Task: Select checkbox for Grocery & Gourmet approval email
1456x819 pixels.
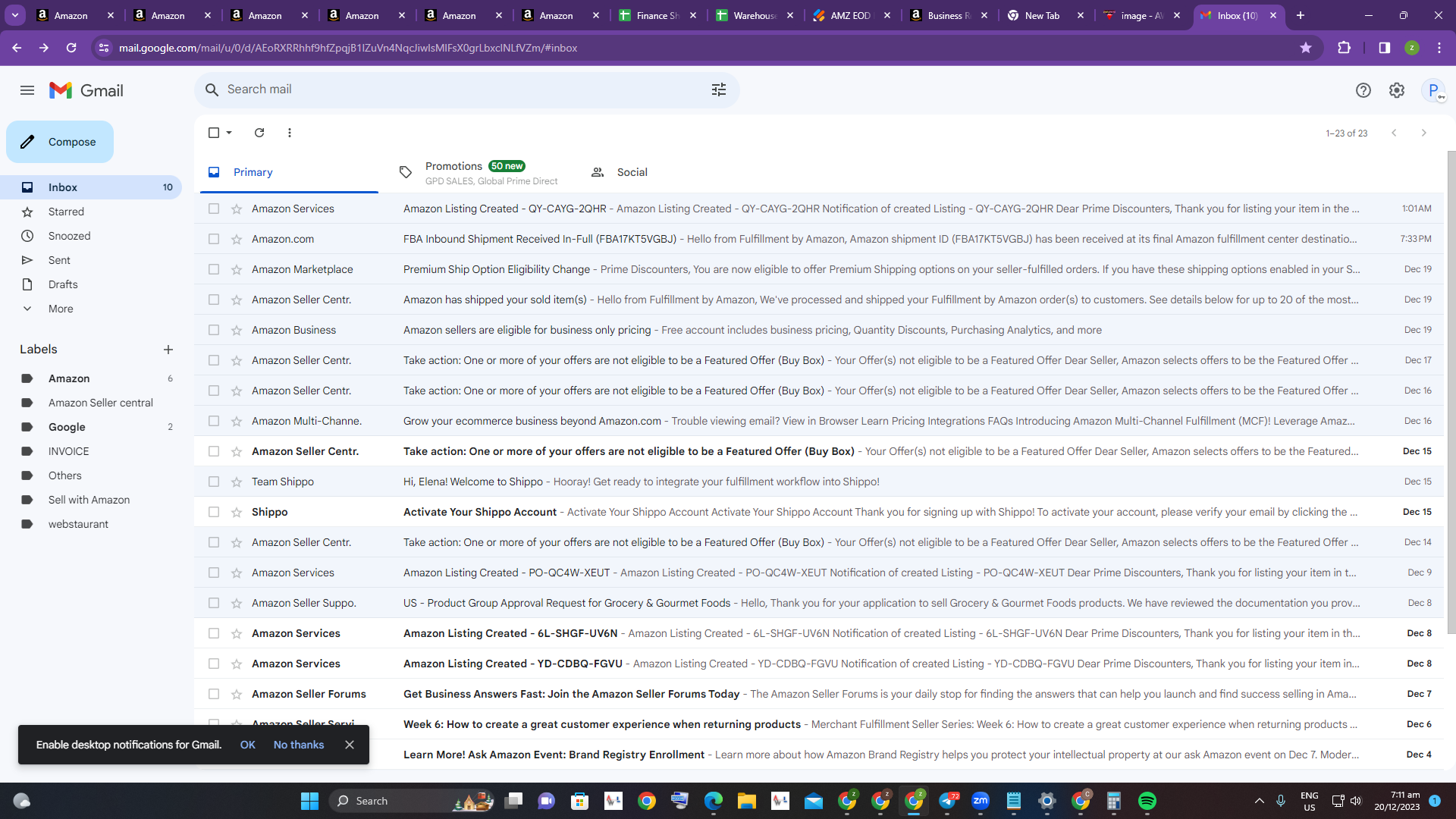Action: pos(214,603)
